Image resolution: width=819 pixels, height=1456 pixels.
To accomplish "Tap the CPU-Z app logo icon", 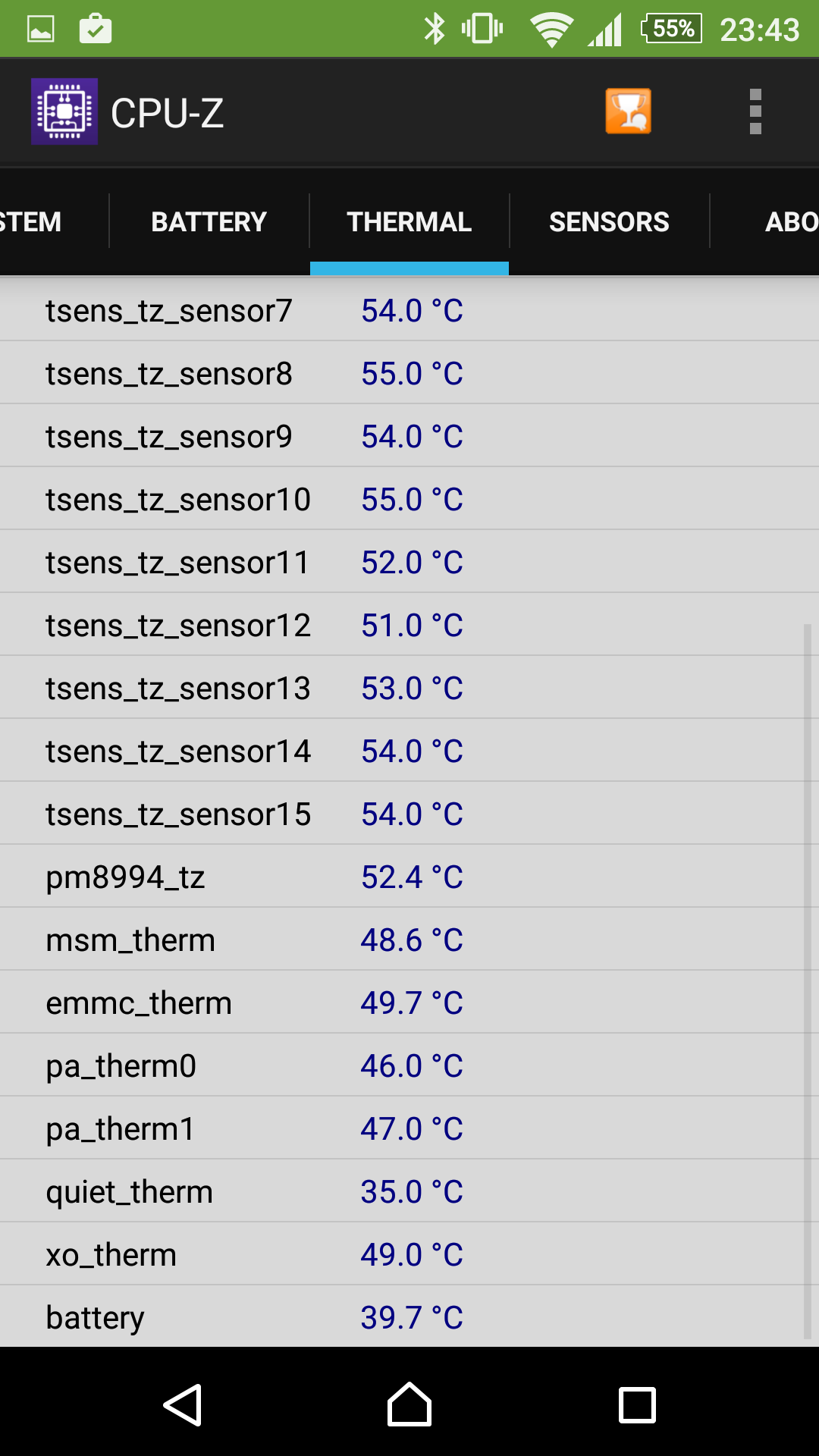I will click(64, 111).
